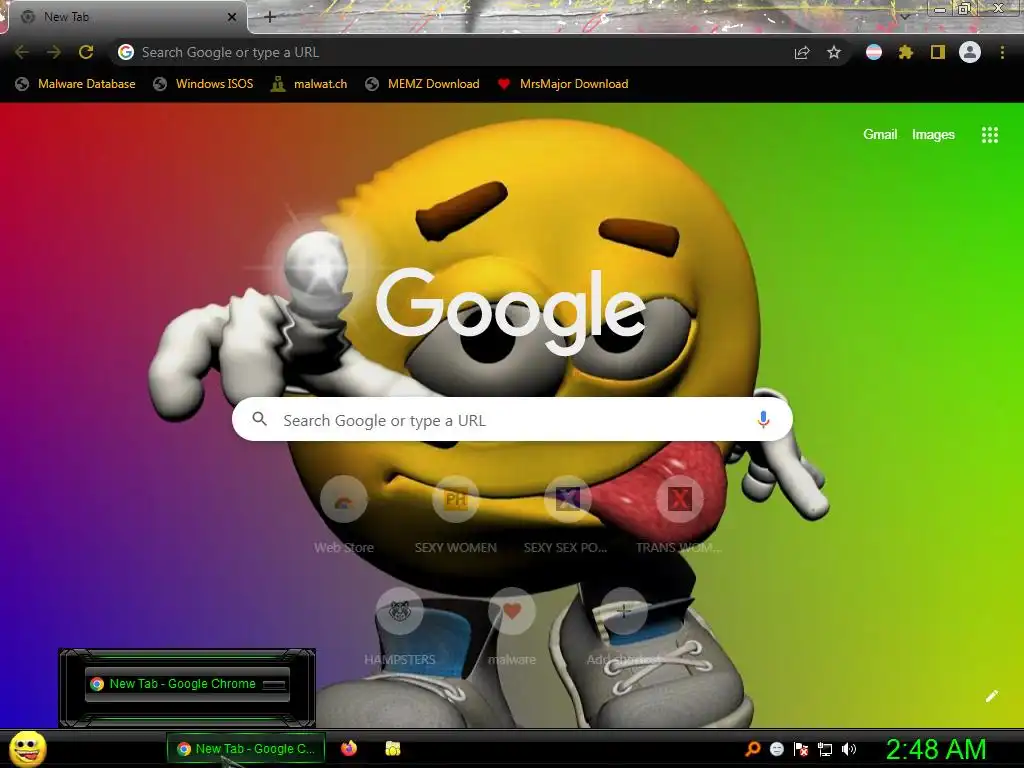Click the 2:48 AM taskbar clock

point(935,749)
